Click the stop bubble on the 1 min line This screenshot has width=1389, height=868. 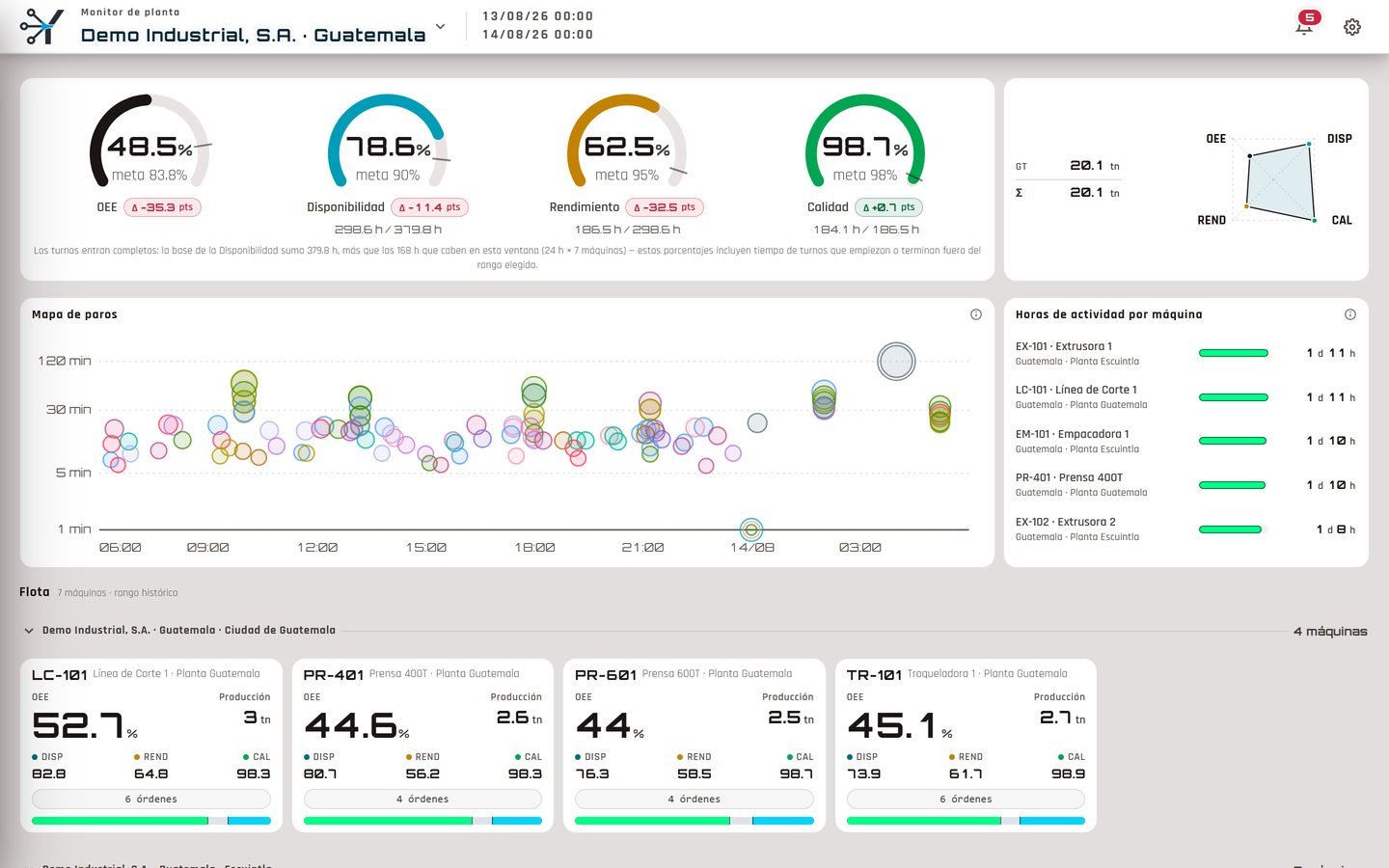pyautogui.click(x=751, y=529)
